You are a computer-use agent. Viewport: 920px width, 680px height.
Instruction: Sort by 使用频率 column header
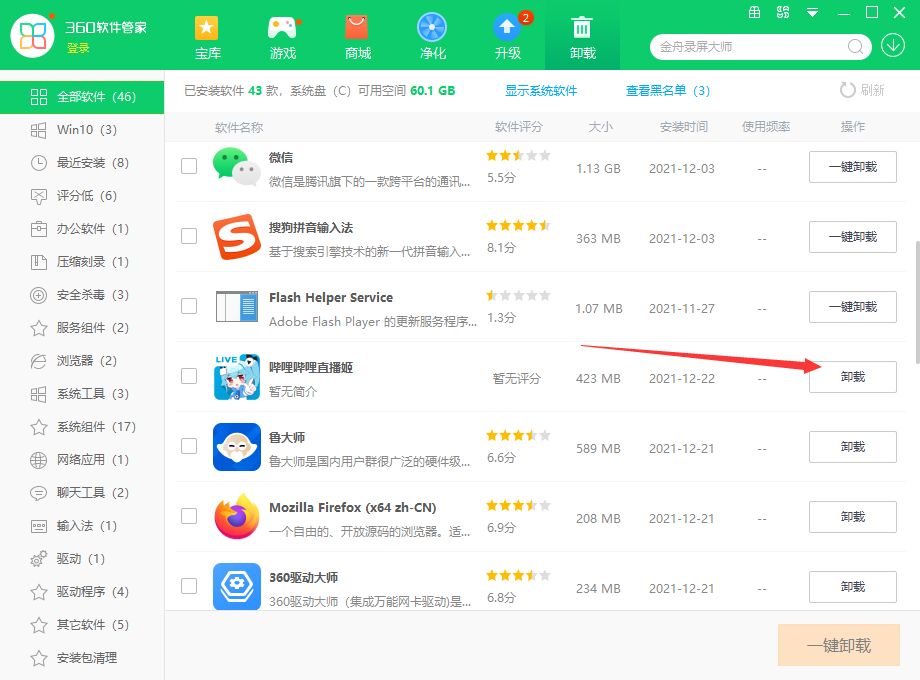(766, 127)
